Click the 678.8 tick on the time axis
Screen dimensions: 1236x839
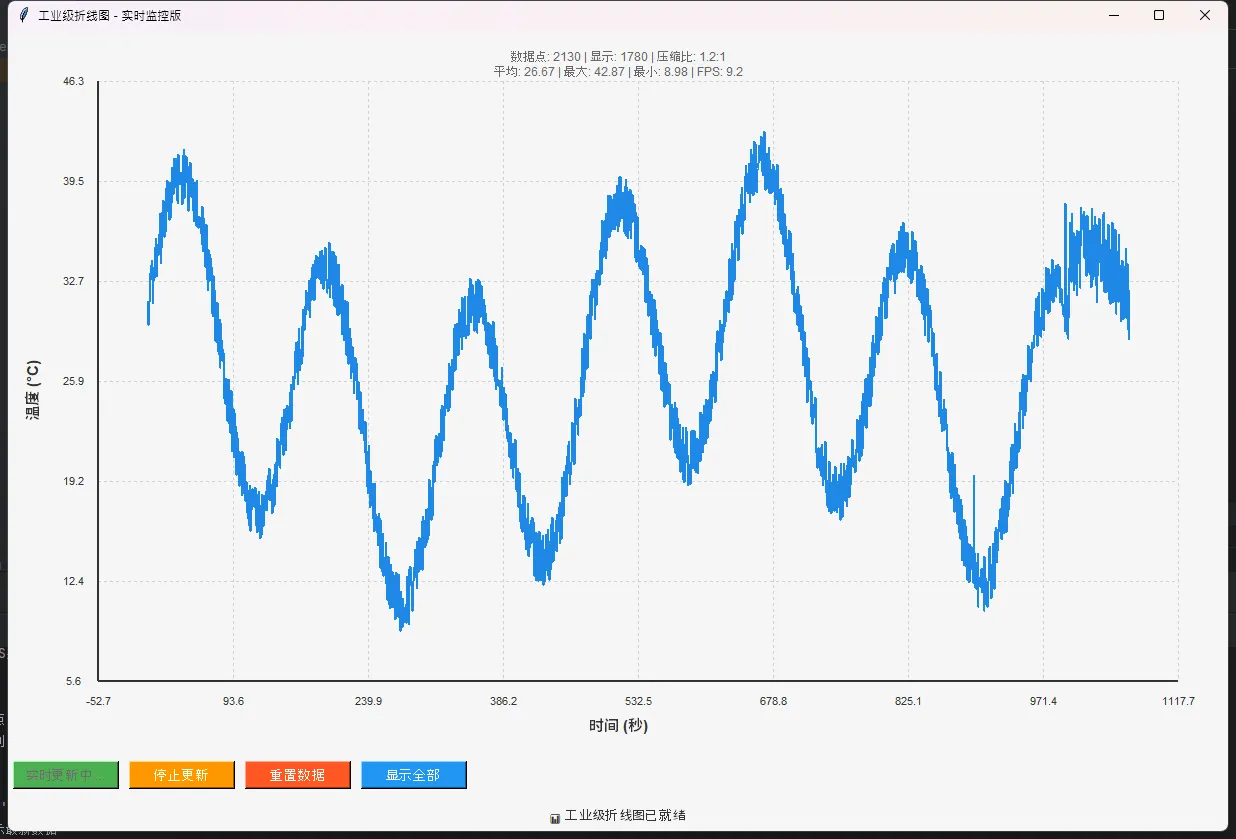[773, 701]
